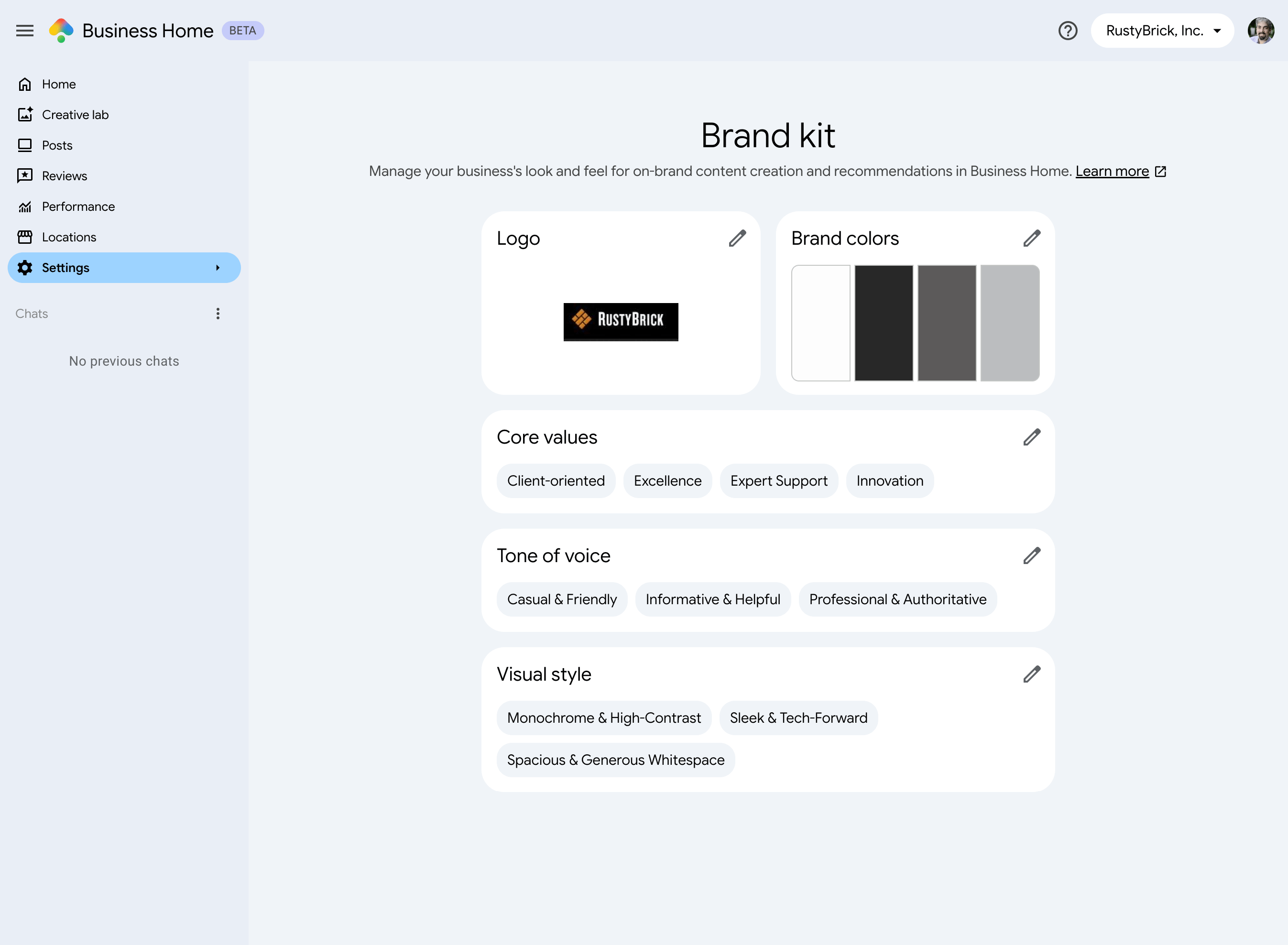The height and width of the screenshot is (945, 1288).
Task: Select the near-black brand color swatch
Action: (x=884, y=323)
